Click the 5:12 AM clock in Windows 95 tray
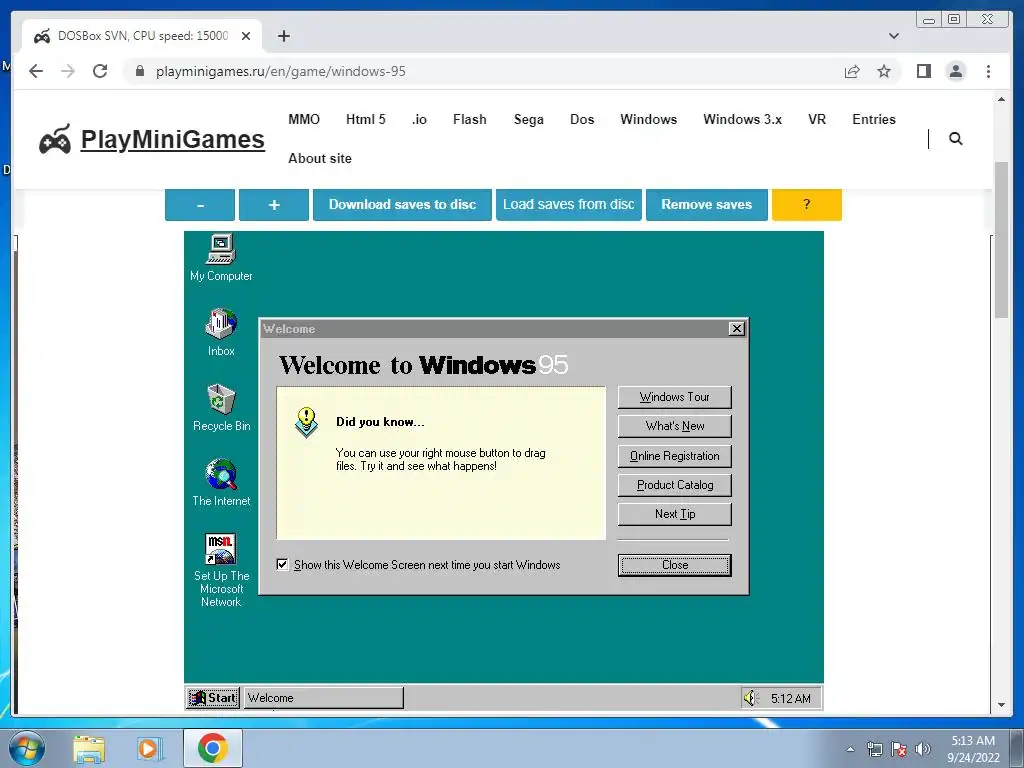1024x768 pixels. 790,698
